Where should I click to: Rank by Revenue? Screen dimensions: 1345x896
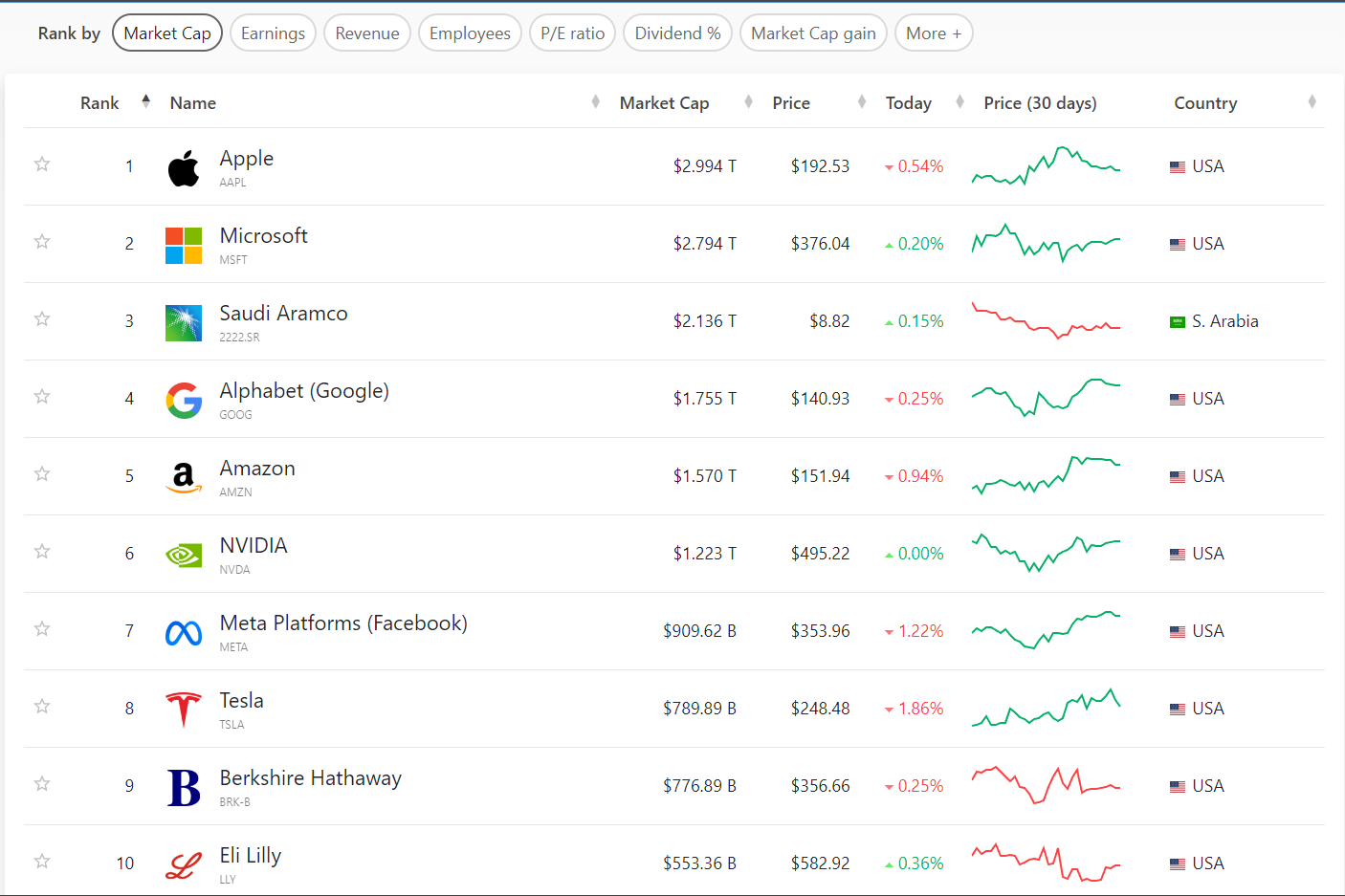coord(367,33)
